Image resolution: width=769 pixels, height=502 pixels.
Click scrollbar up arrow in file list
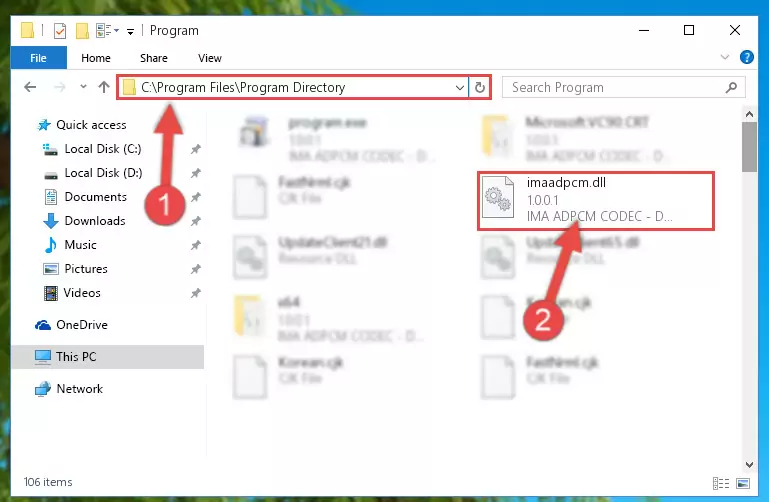(749, 115)
